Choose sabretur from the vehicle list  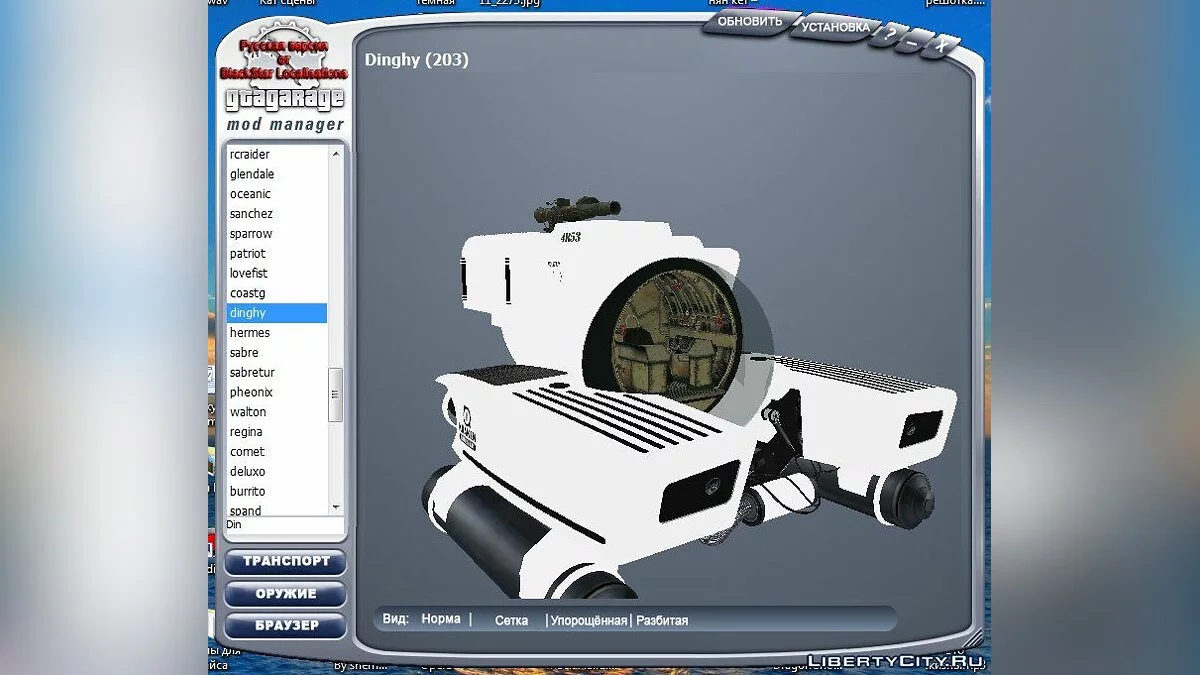pyautogui.click(x=252, y=373)
